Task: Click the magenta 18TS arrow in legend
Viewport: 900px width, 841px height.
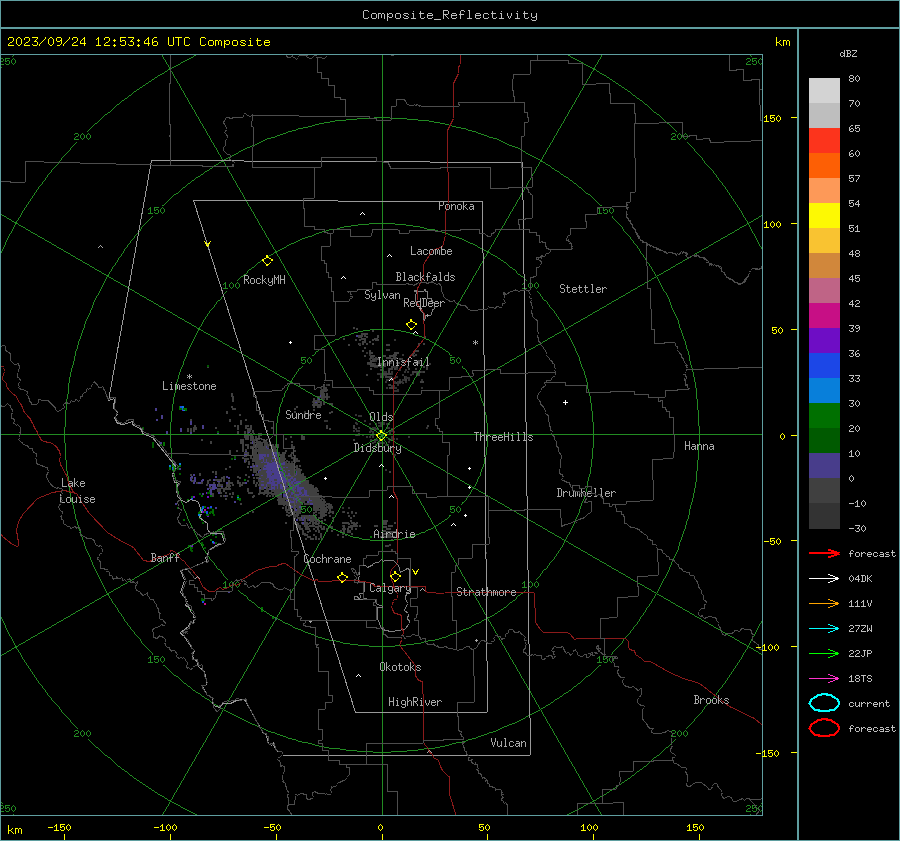Action: pyautogui.click(x=824, y=679)
